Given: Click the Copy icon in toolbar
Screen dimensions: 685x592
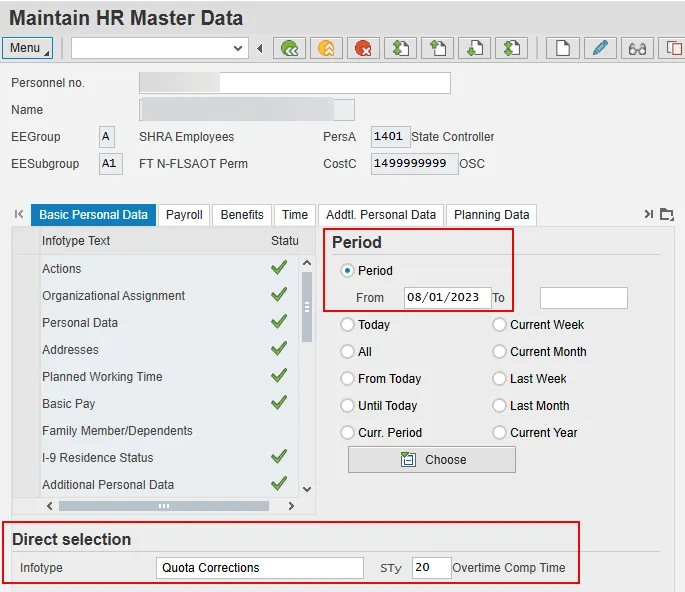Looking at the screenshot, I should coord(672,48).
